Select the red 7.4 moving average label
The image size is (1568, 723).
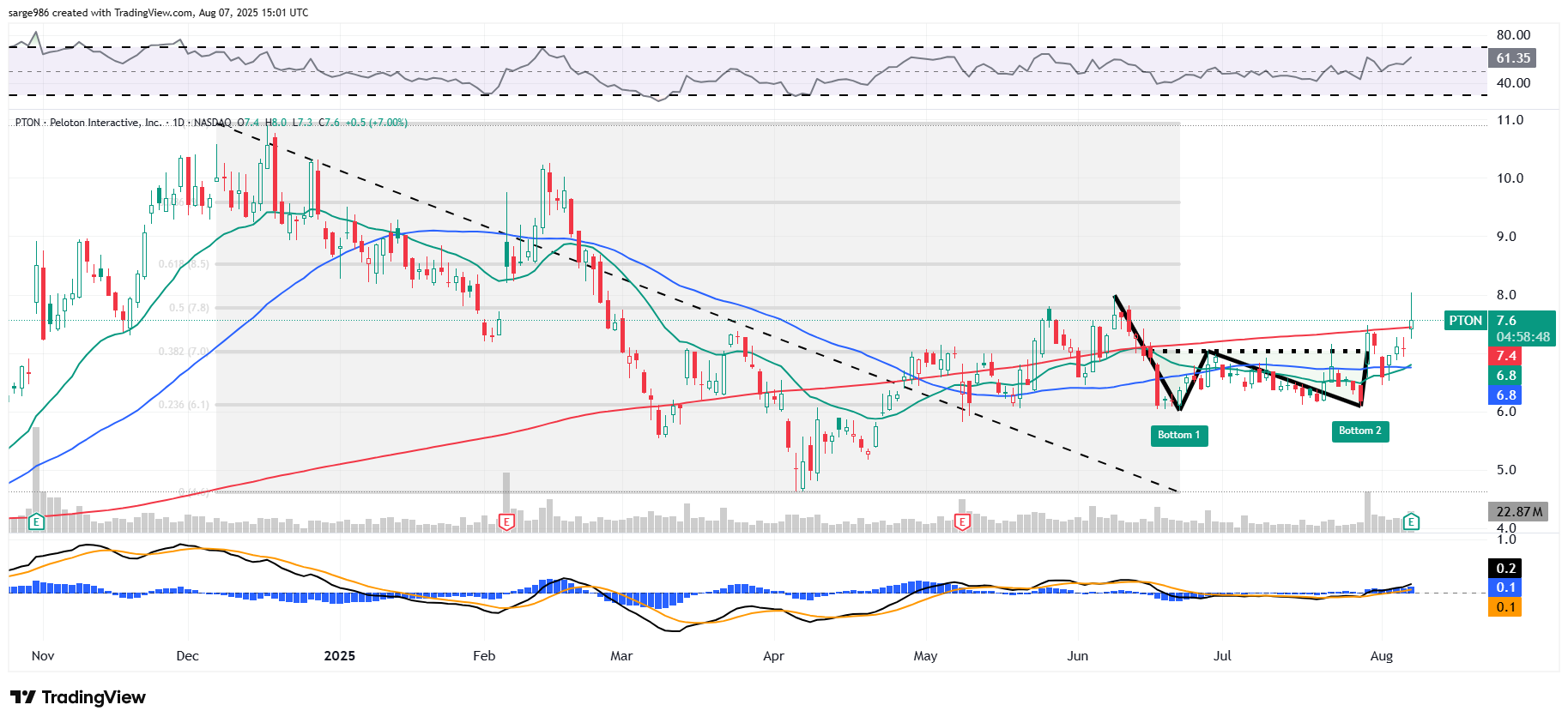tap(1506, 356)
